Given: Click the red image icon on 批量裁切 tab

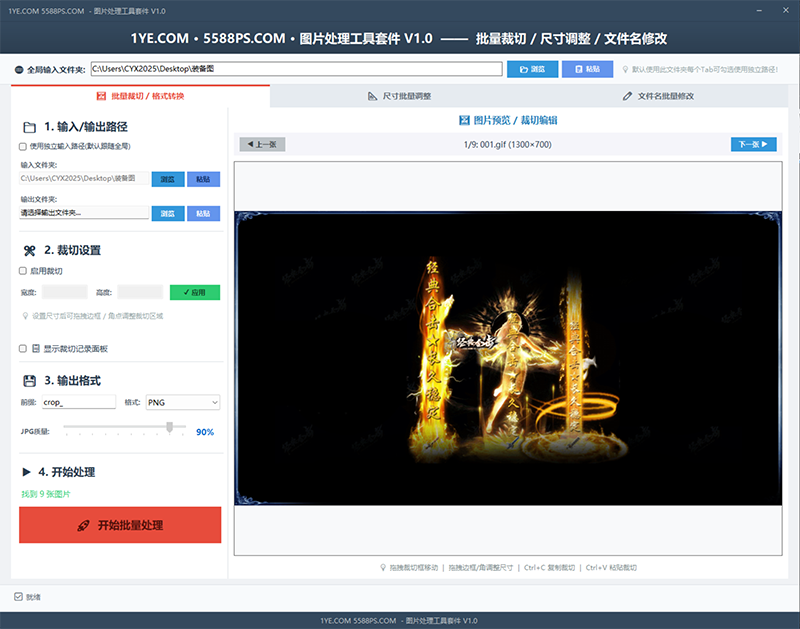Looking at the screenshot, I should tap(102, 96).
